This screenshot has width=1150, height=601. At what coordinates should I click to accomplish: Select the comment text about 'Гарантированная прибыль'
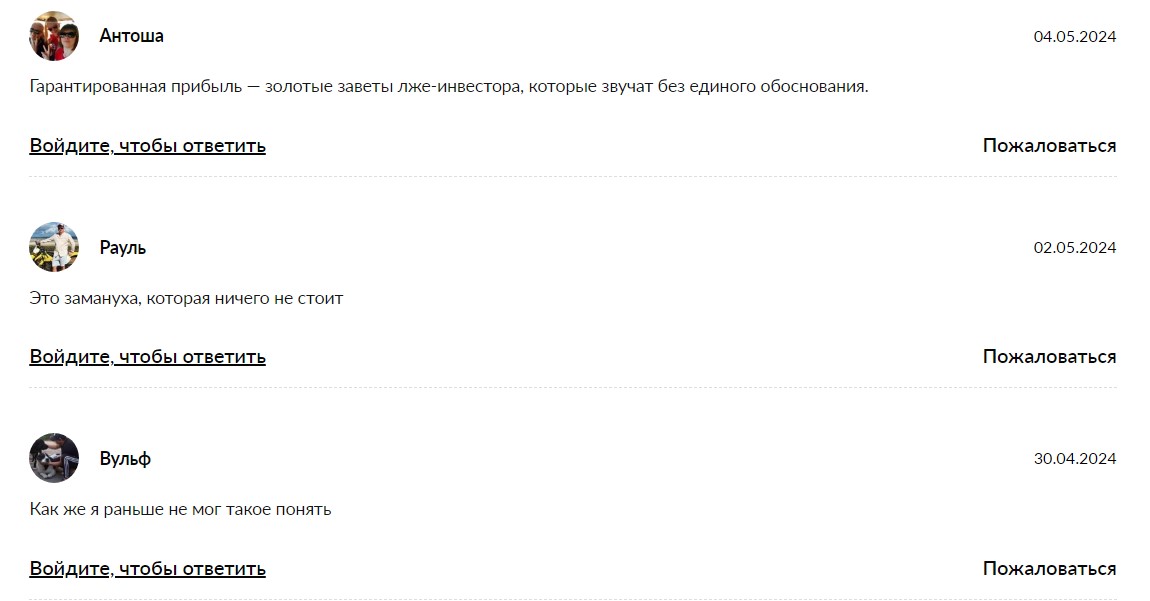(x=449, y=87)
